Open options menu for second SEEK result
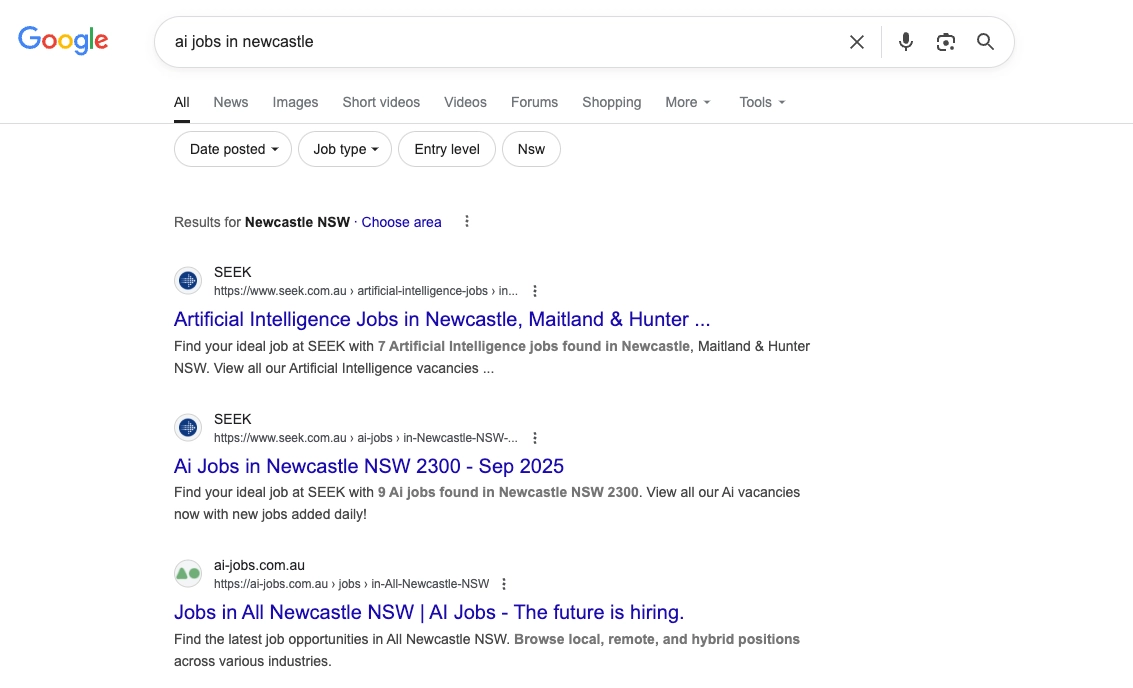The width and height of the screenshot is (1133, 688). 535,438
